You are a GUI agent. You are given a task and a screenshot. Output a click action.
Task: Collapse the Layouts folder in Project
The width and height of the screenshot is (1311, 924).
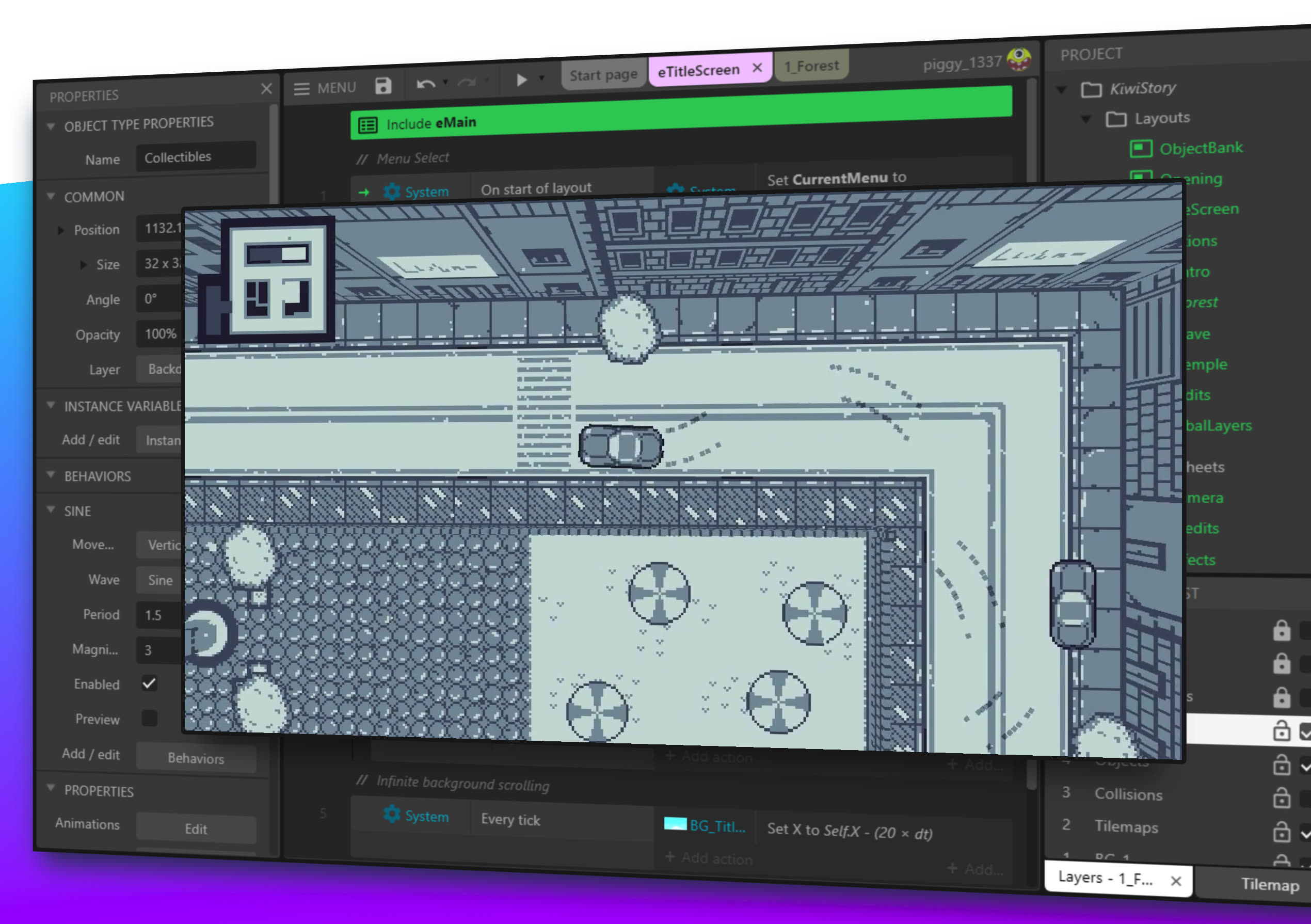[x=1086, y=119]
